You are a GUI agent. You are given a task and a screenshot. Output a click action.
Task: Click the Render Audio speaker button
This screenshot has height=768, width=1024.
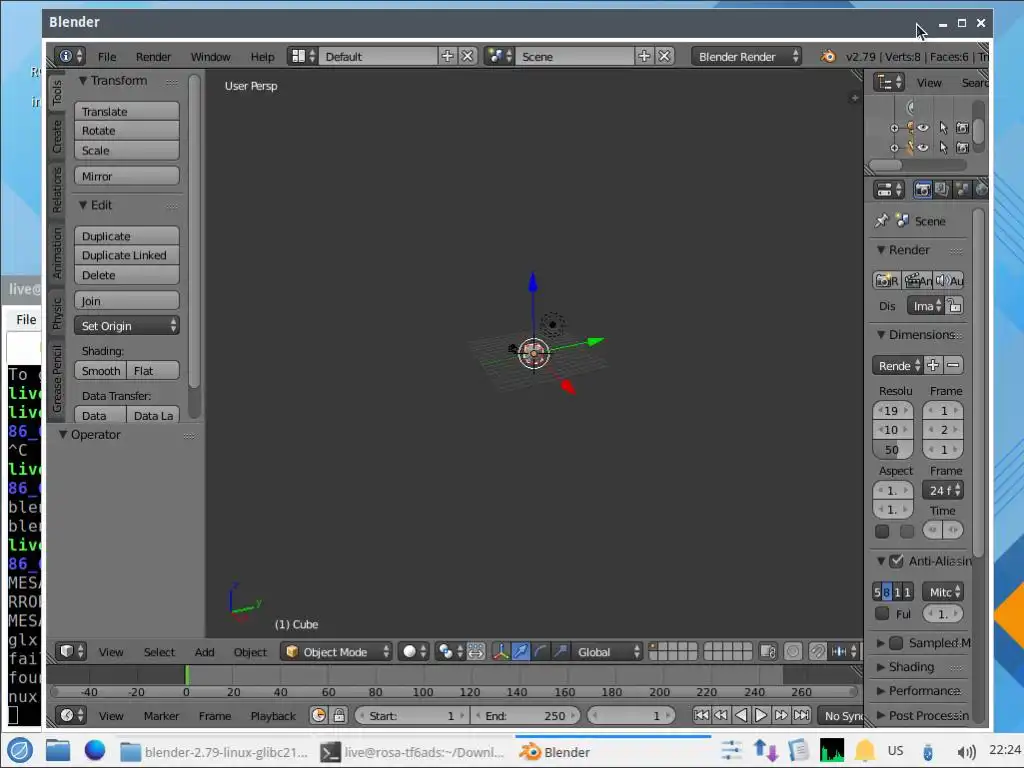click(948, 281)
